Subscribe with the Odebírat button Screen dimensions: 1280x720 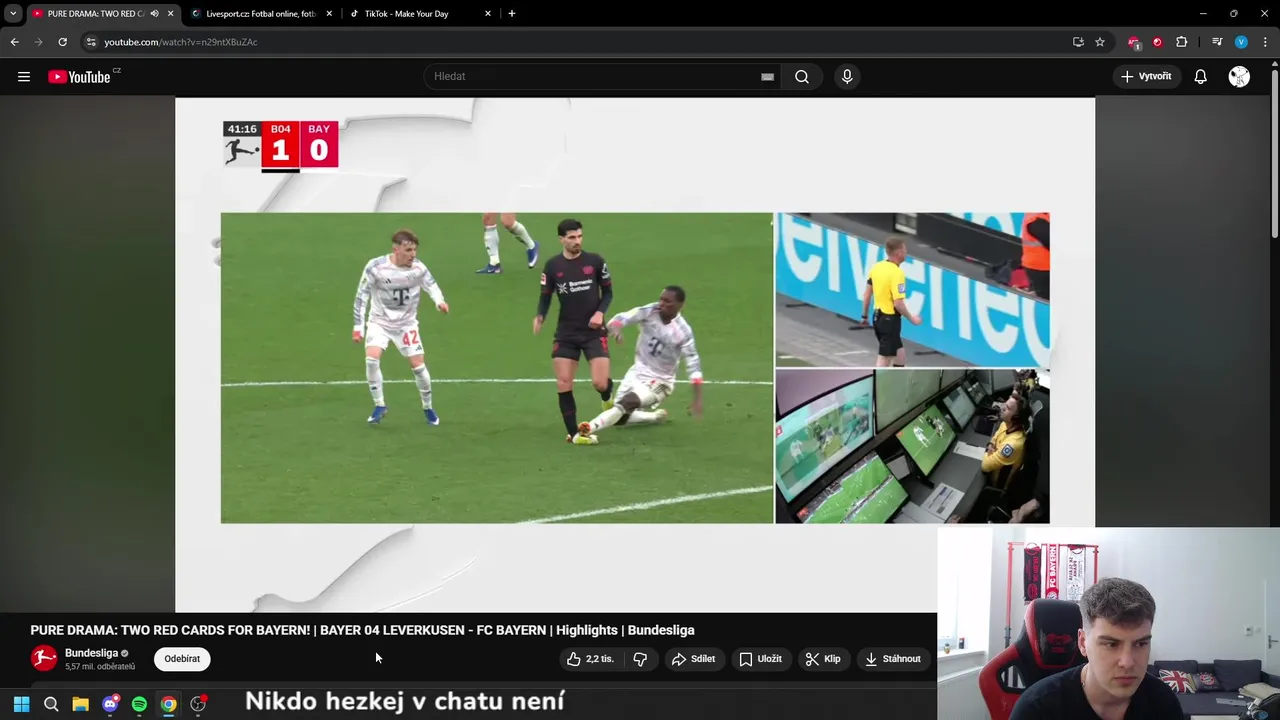pos(182,659)
